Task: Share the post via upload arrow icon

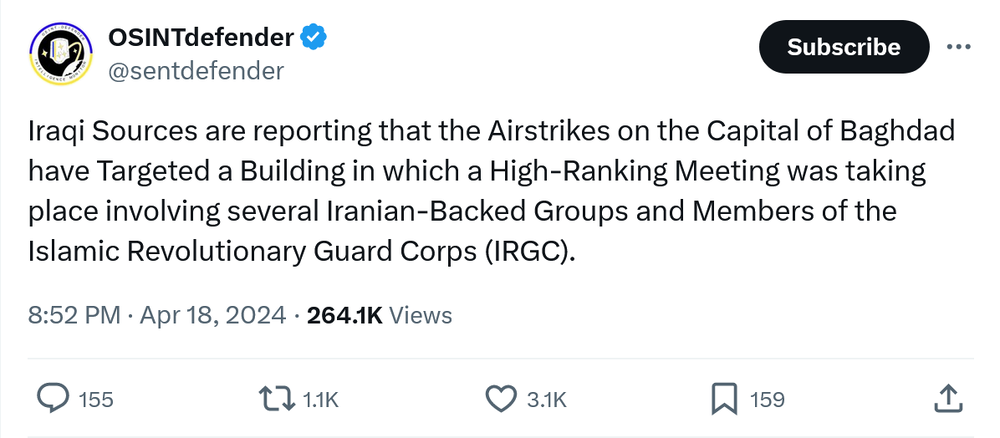Action: tap(947, 398)
